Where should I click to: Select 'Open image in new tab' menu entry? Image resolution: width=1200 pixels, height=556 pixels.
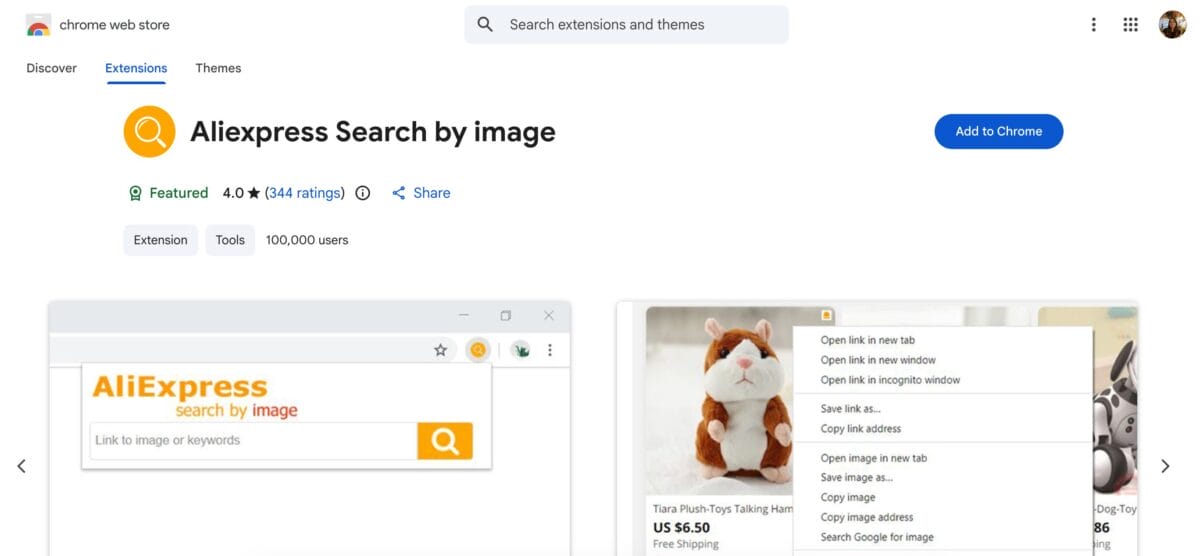pos(874,458)
